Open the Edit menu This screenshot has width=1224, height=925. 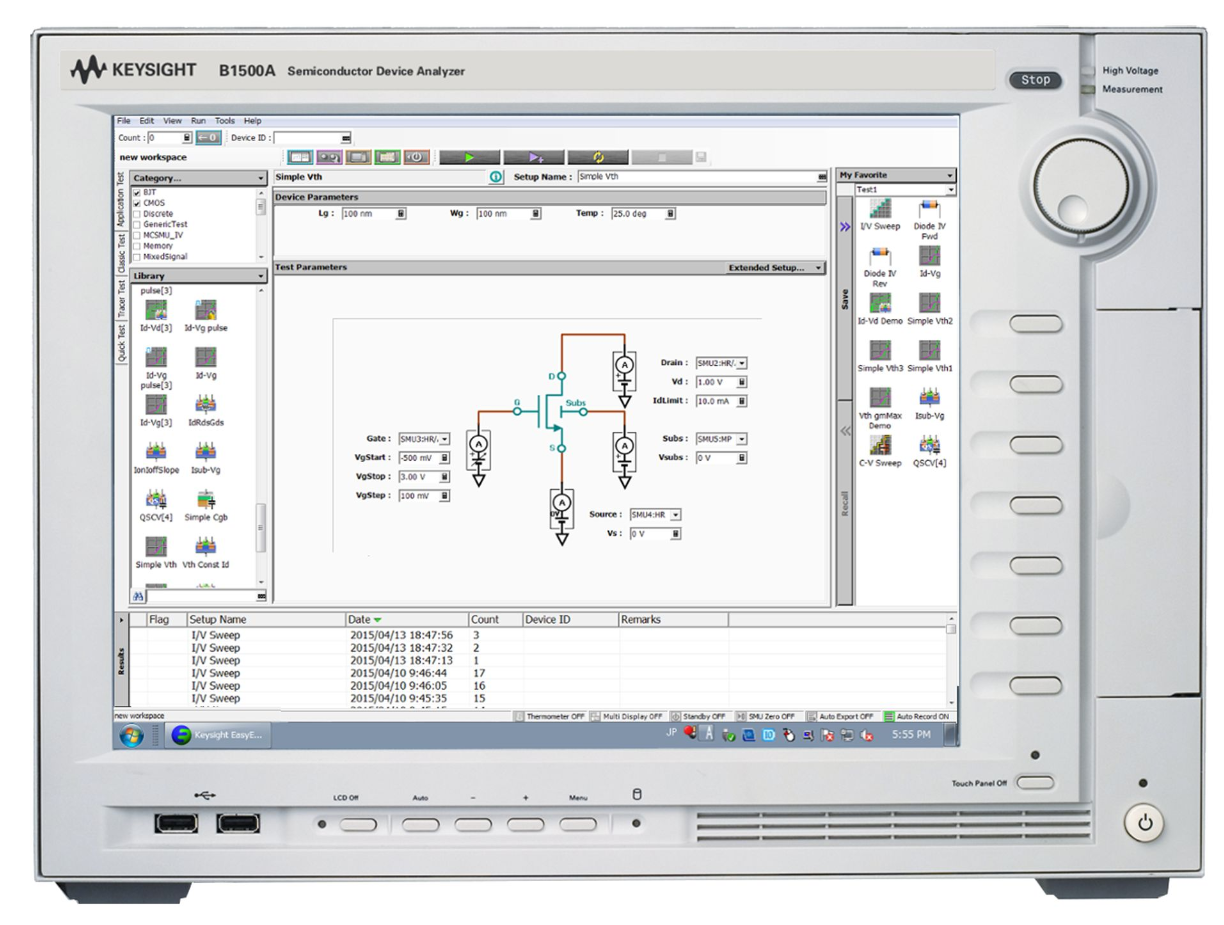[x=147, y=121]
